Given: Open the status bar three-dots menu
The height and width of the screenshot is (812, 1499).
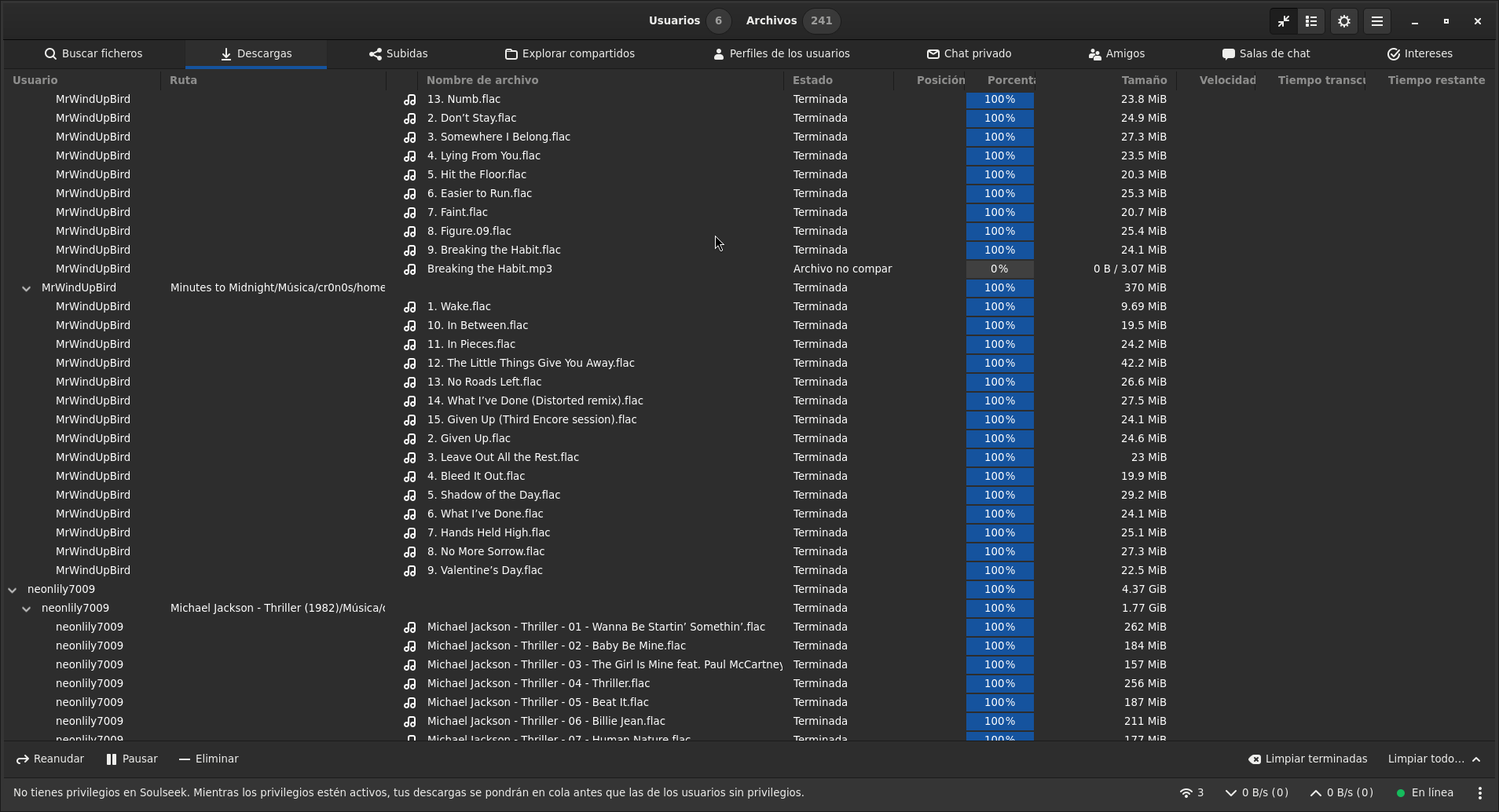Looking at the screenshot, I should tap(1480, 793).
